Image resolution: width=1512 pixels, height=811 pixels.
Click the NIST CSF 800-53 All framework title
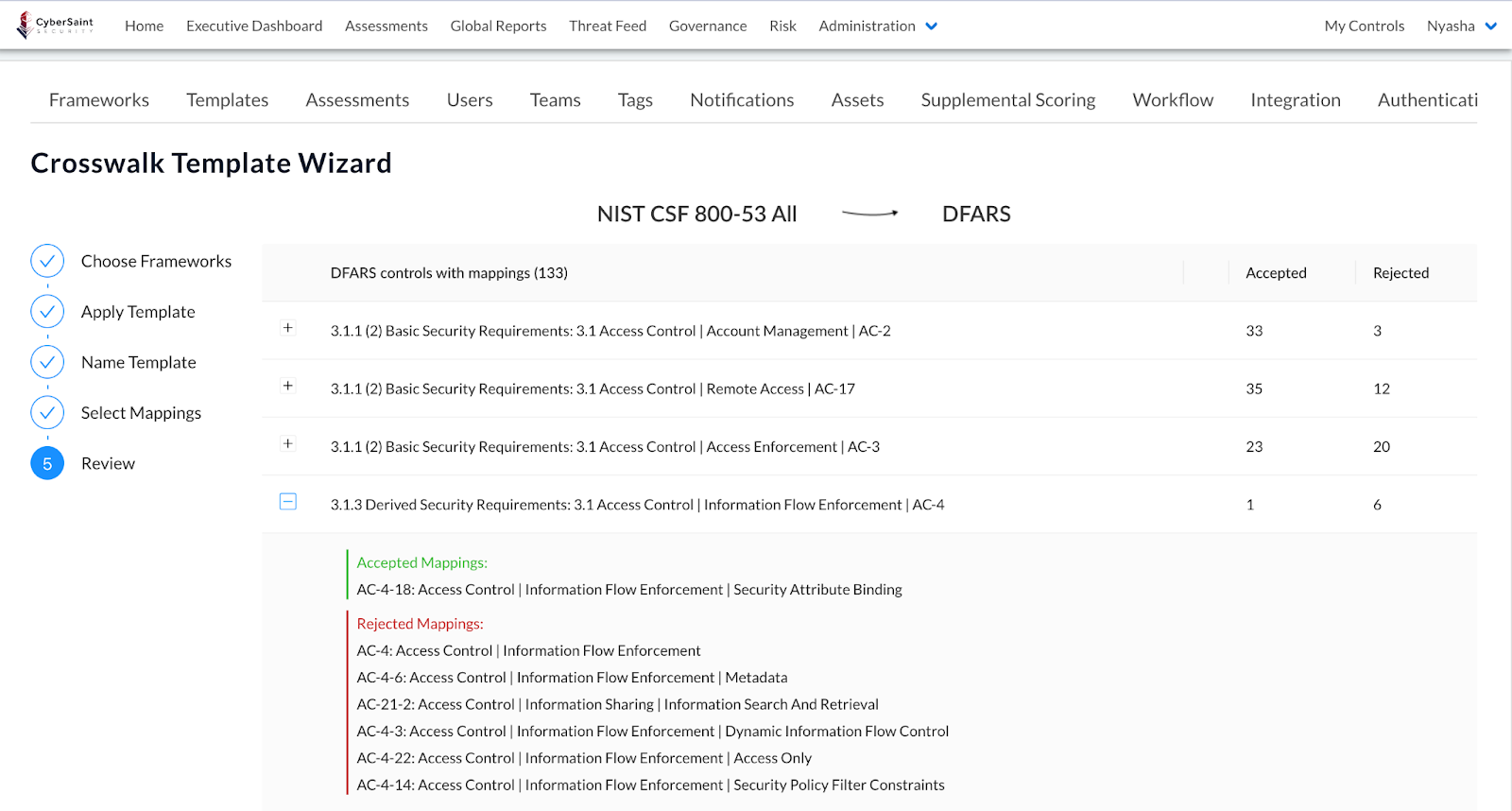pos(697,214)
